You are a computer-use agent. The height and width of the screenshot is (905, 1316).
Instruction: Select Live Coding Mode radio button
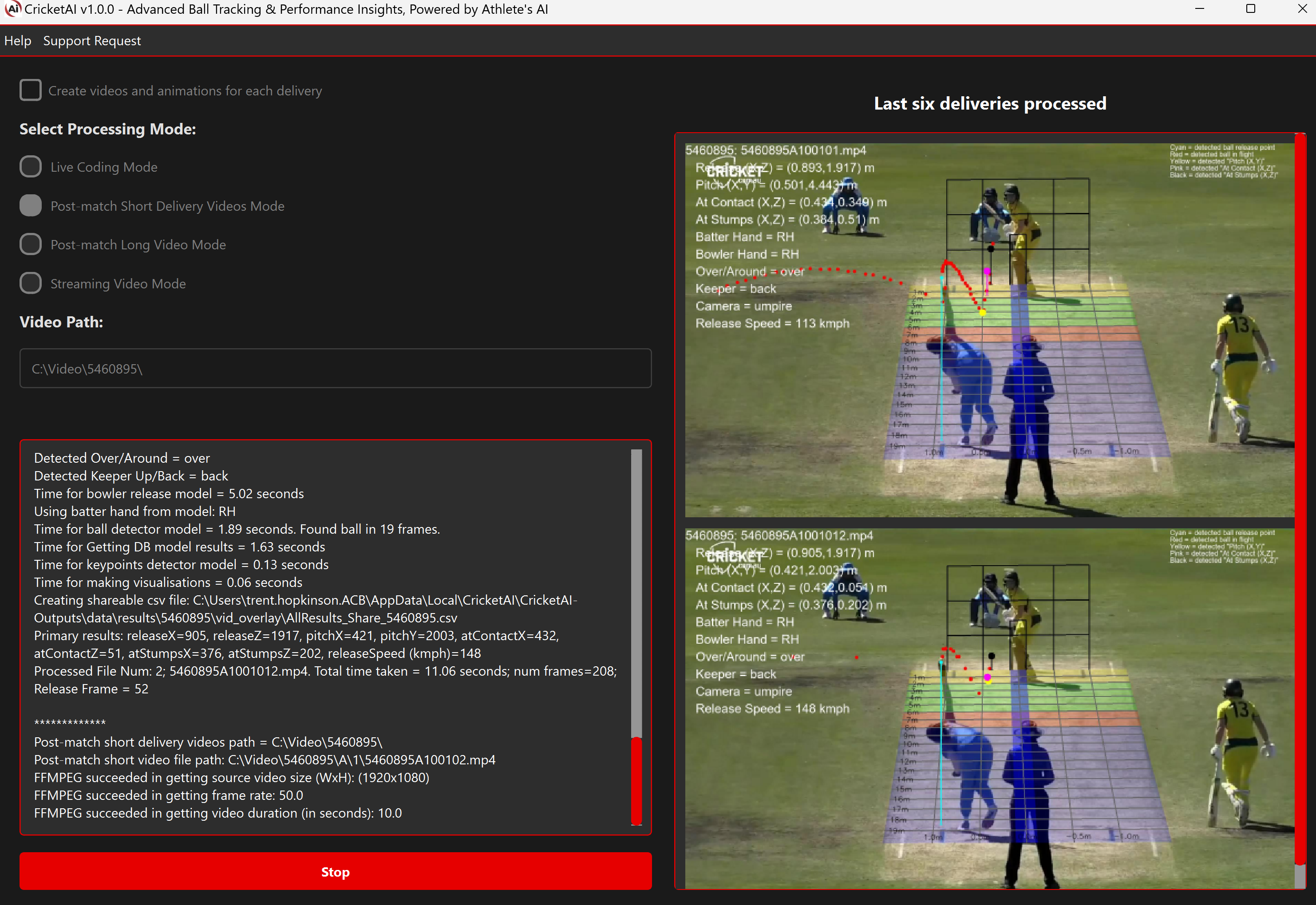[31, 167]
